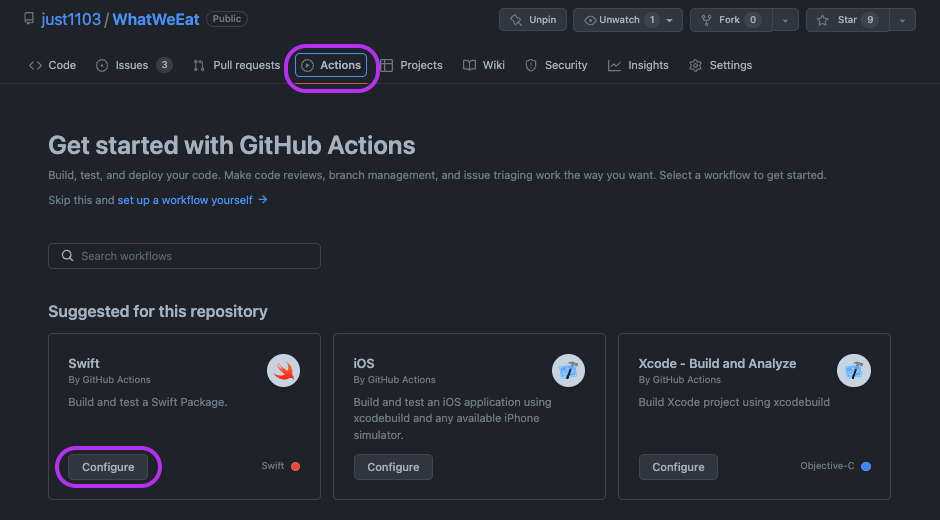
Task: Open the Wiki tab
Action: pyautogui.click(x=484, y=65)
